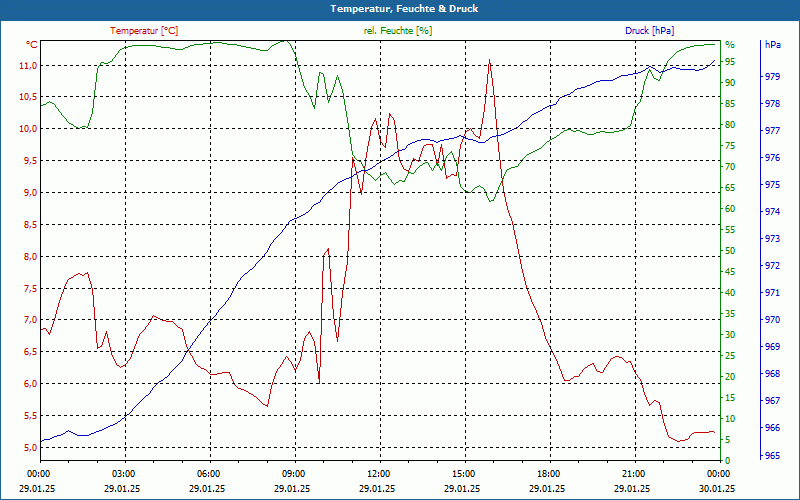Click the '7,5' temperature axis tick
This screenshot has width=800, height=500.
[x=30, y=288]
